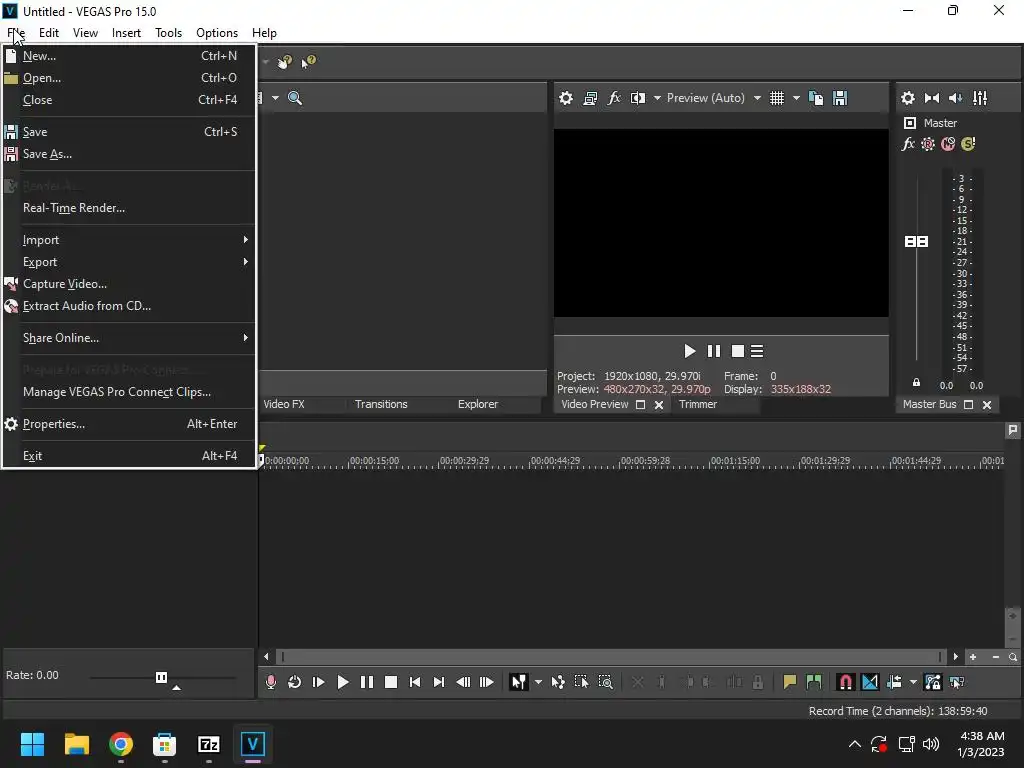This screenshot has width=1024, height=768.
Task: Open Real-Time Render... menu entry
Action: tap(129, 208)
